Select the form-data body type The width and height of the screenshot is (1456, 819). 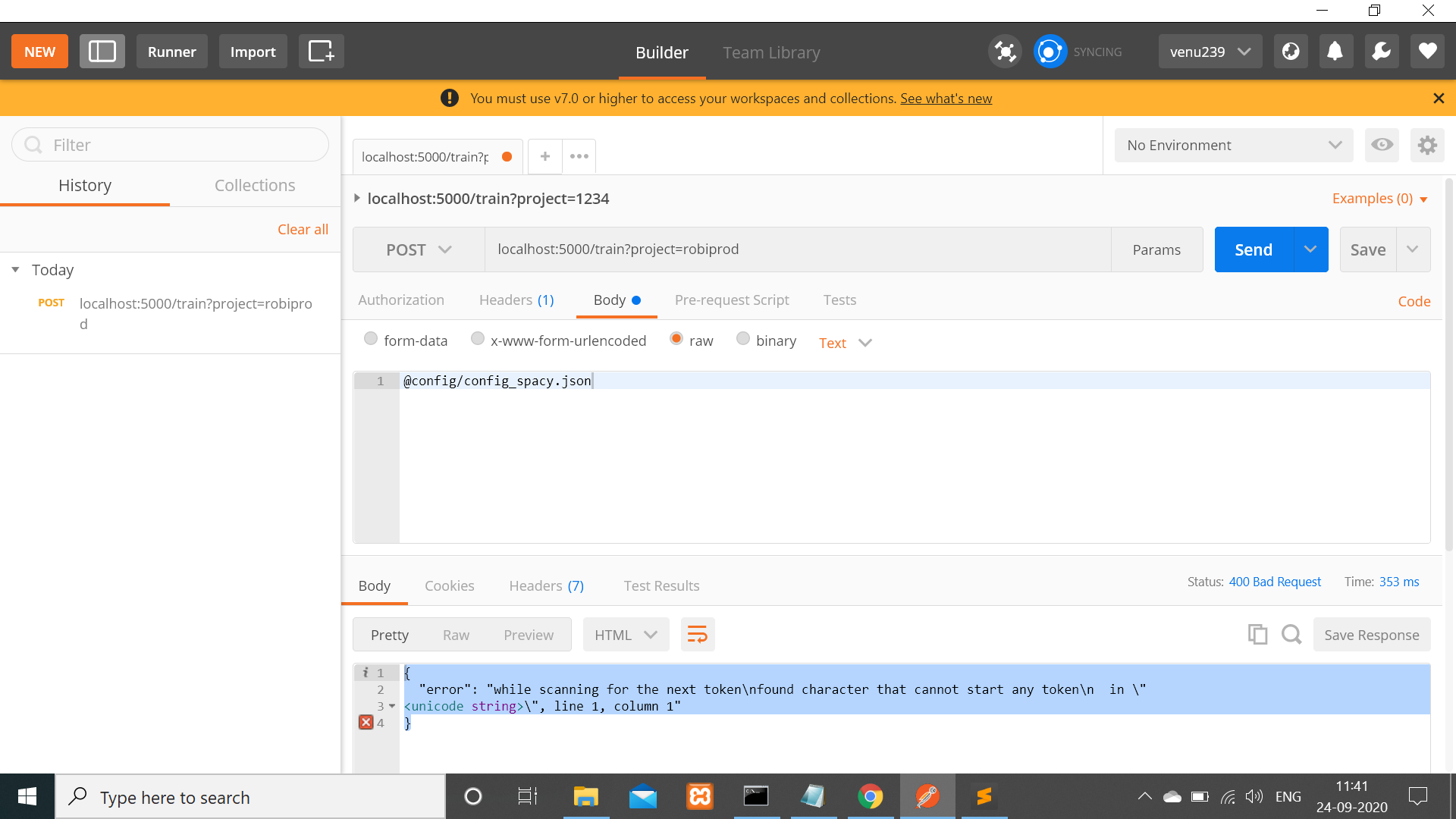point(371,339)
